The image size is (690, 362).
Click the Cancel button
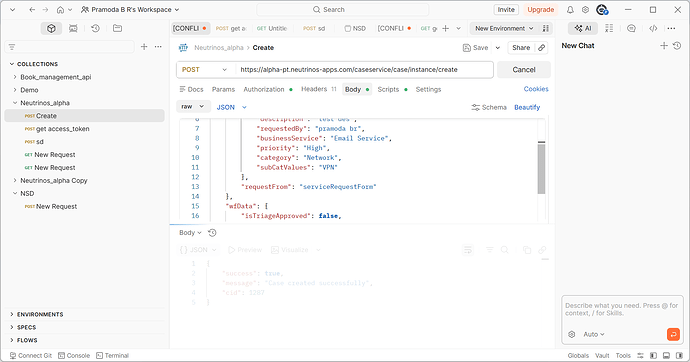(x=524, y=69)
